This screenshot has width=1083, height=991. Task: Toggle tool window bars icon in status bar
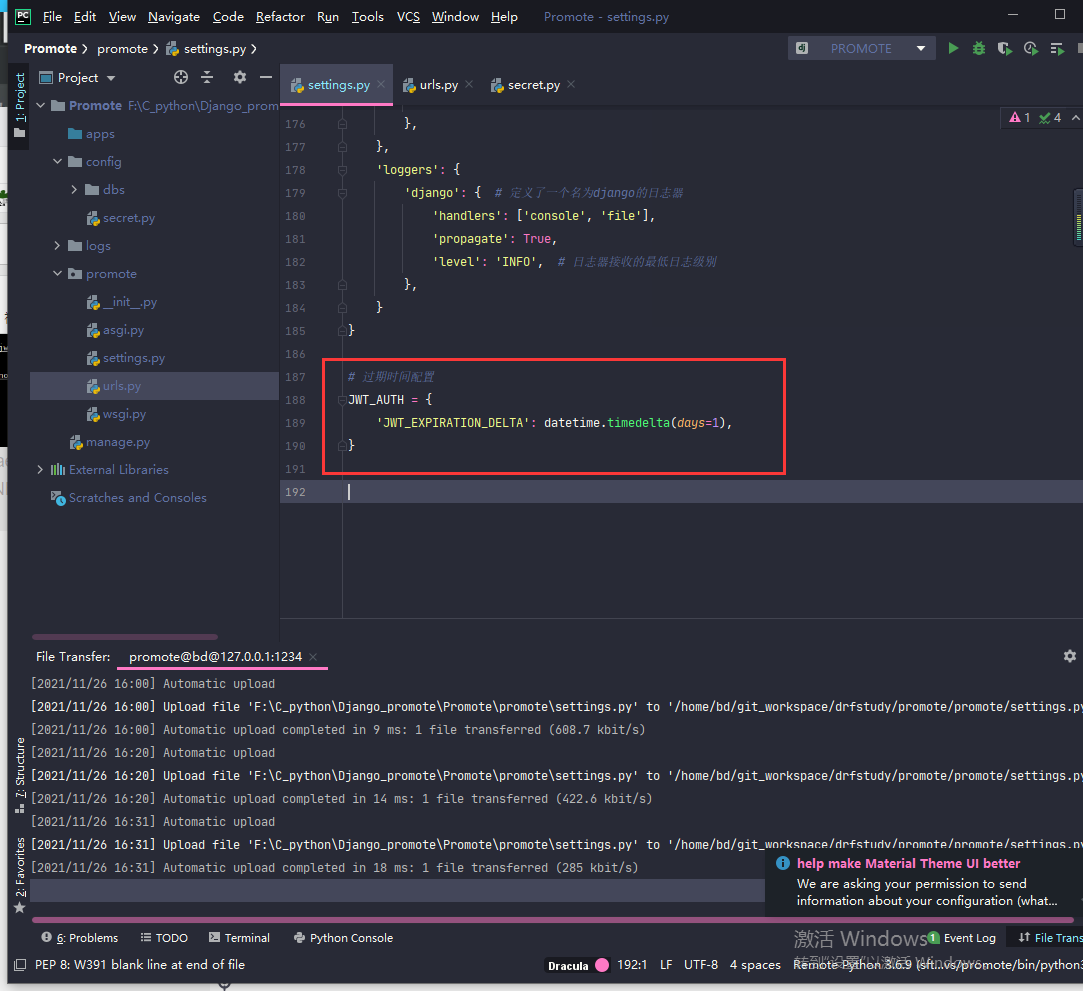point(20,965)
